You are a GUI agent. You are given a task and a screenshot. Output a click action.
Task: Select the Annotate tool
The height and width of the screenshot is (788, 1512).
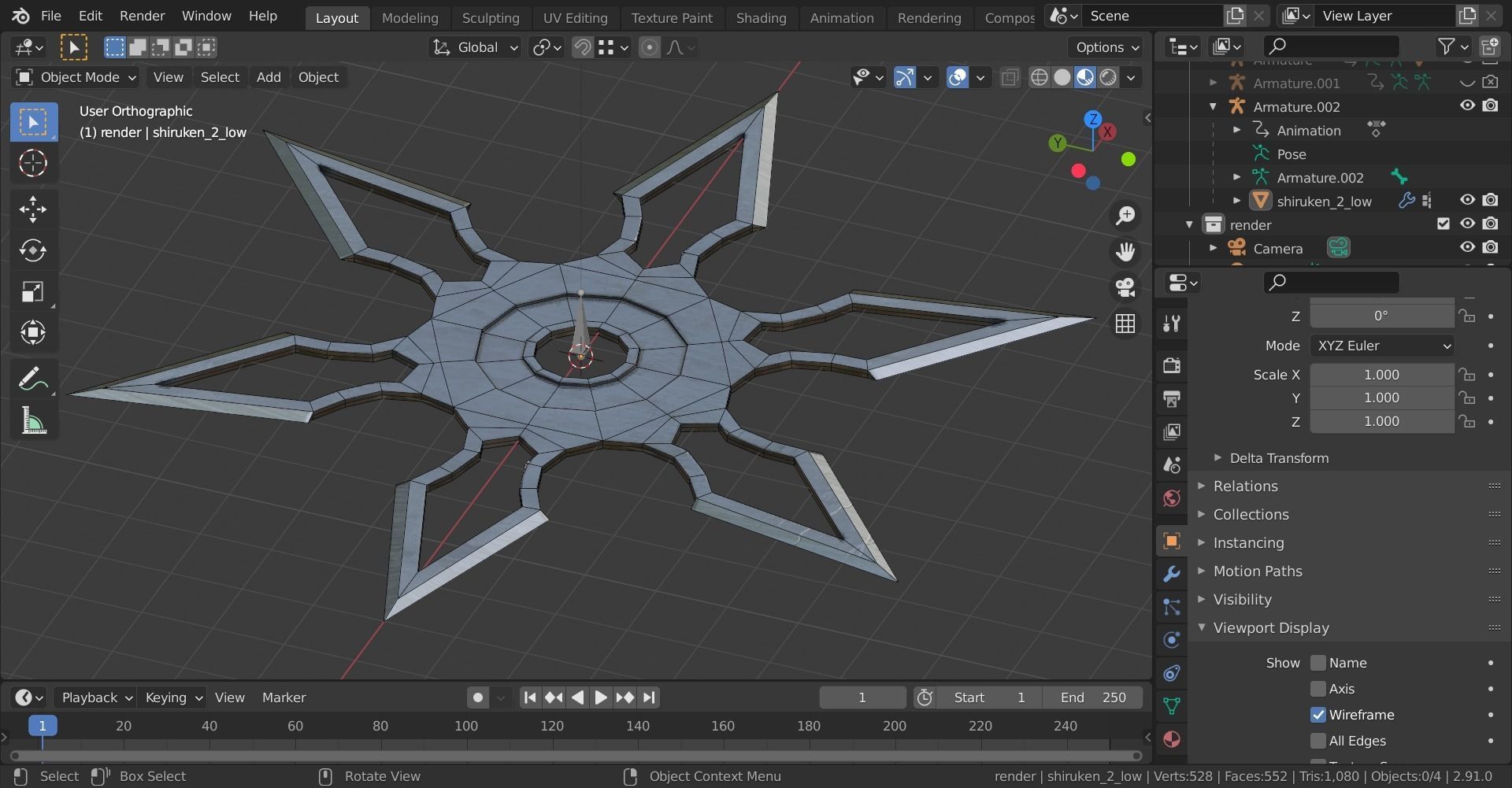33,379
